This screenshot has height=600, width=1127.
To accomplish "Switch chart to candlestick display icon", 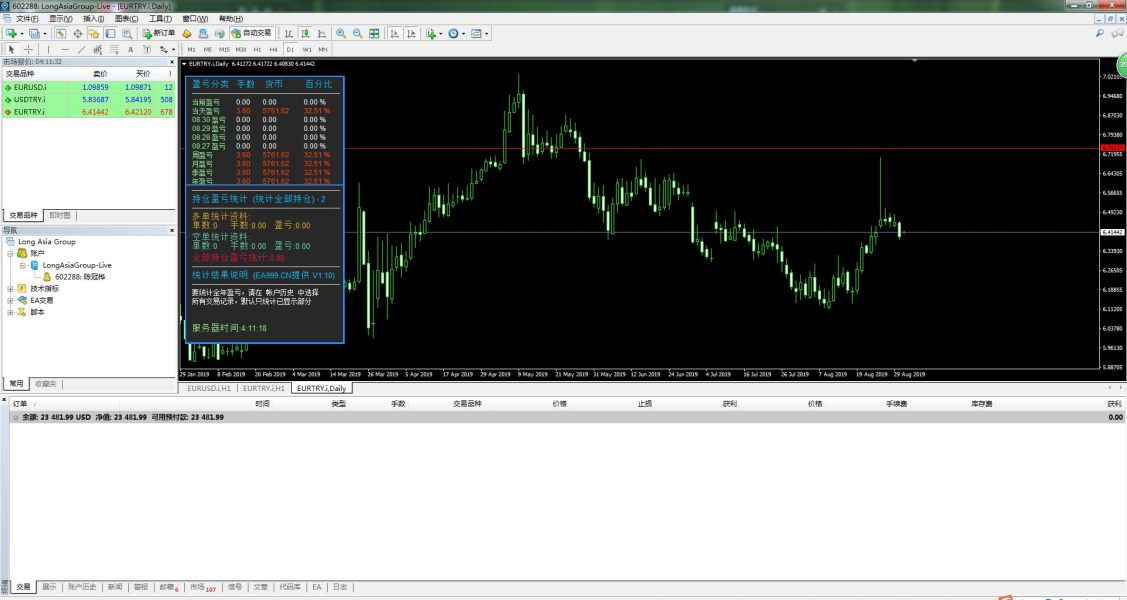I will coord(303,33).
